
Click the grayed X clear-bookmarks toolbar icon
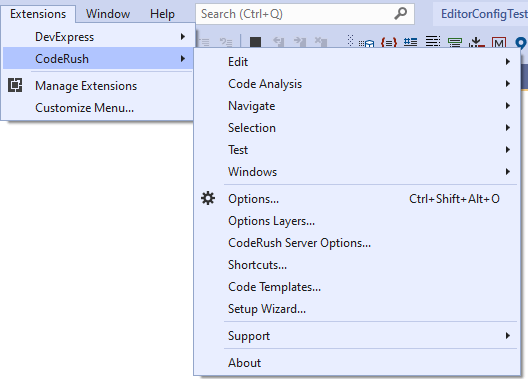(321, 42)
